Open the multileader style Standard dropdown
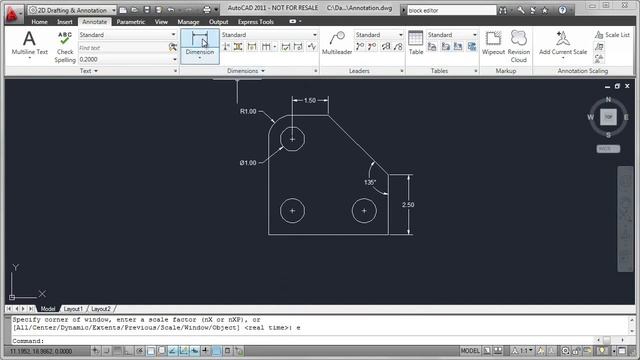The width and height of the screenshot is (640, 360). pyautogui.click(x=379, y=35)
